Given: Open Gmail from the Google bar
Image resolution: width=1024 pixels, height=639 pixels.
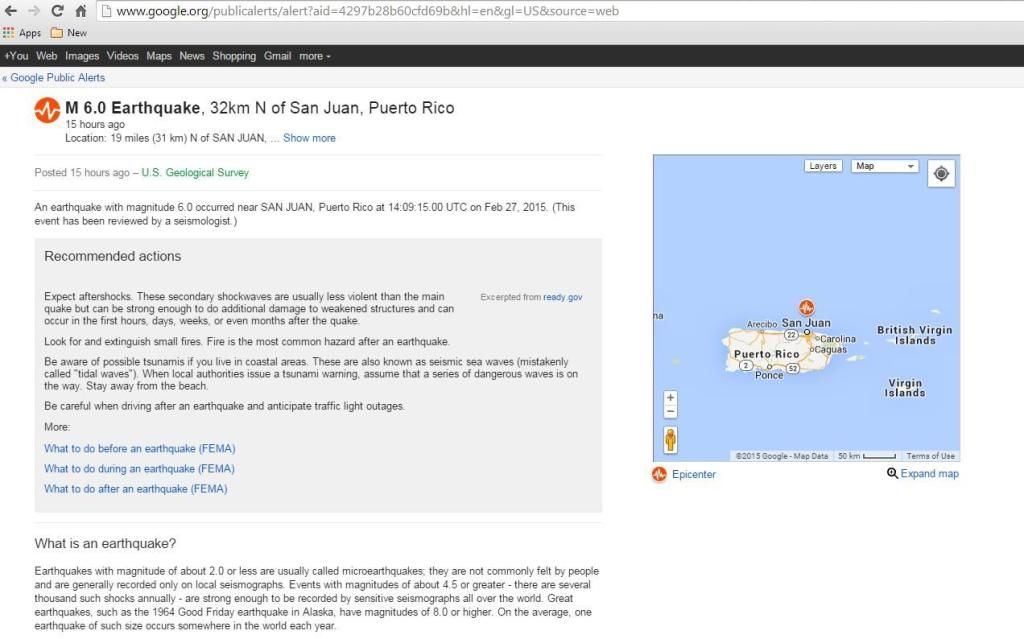Looking at the screenshot, I should point(277,56).
